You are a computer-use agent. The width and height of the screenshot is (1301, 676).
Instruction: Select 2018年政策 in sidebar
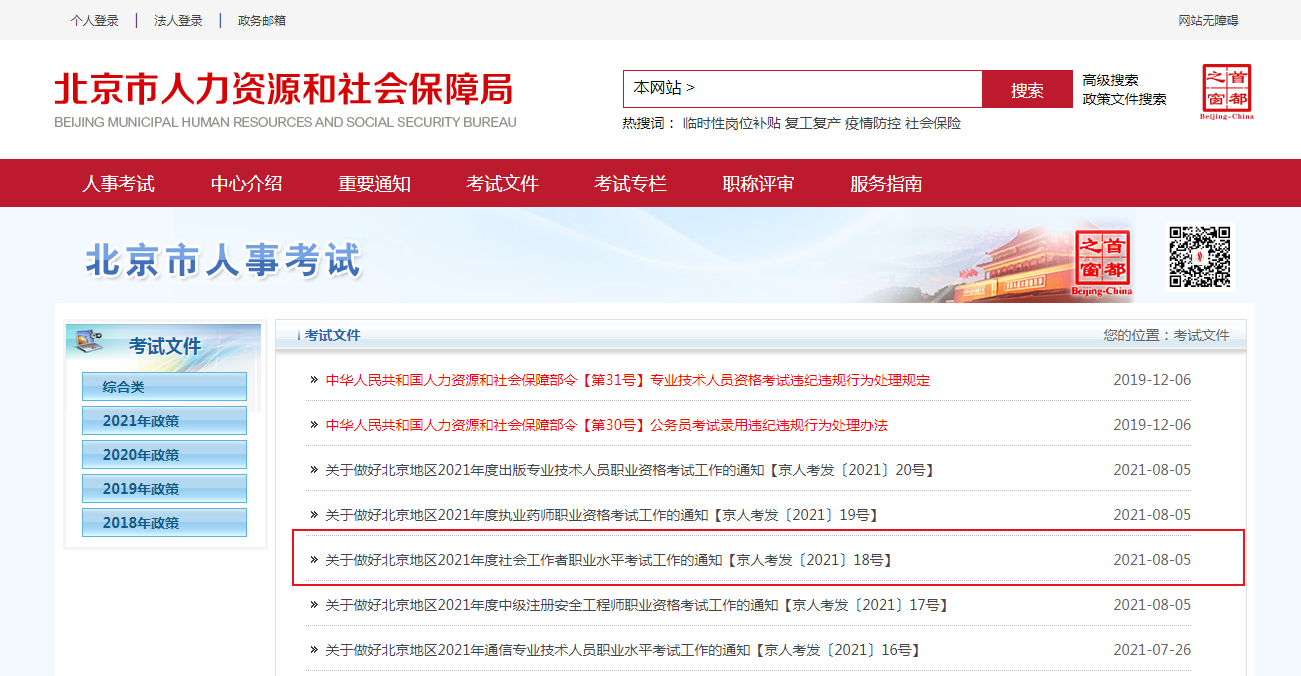tap(164, 523)
